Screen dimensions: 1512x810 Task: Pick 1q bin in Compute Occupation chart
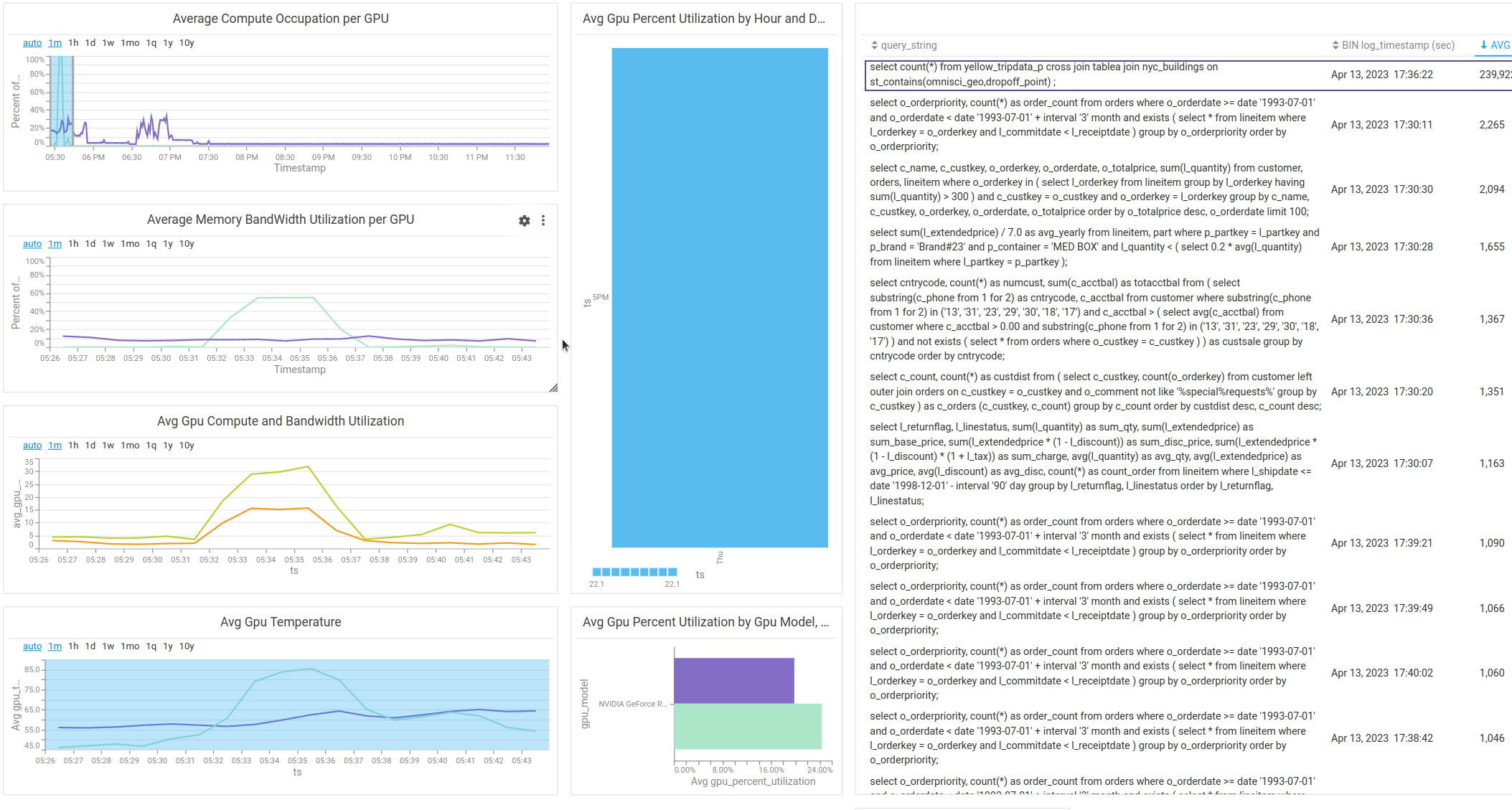point(151,43)
